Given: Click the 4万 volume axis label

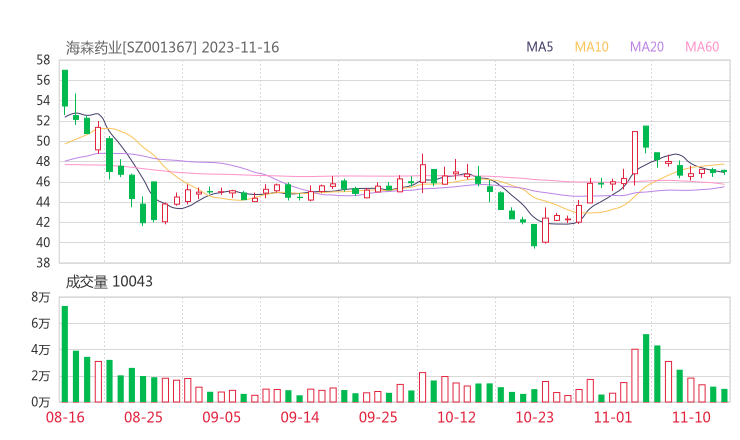Looking at the screenshot, I should pyautogui.click(x=41, y=350).
